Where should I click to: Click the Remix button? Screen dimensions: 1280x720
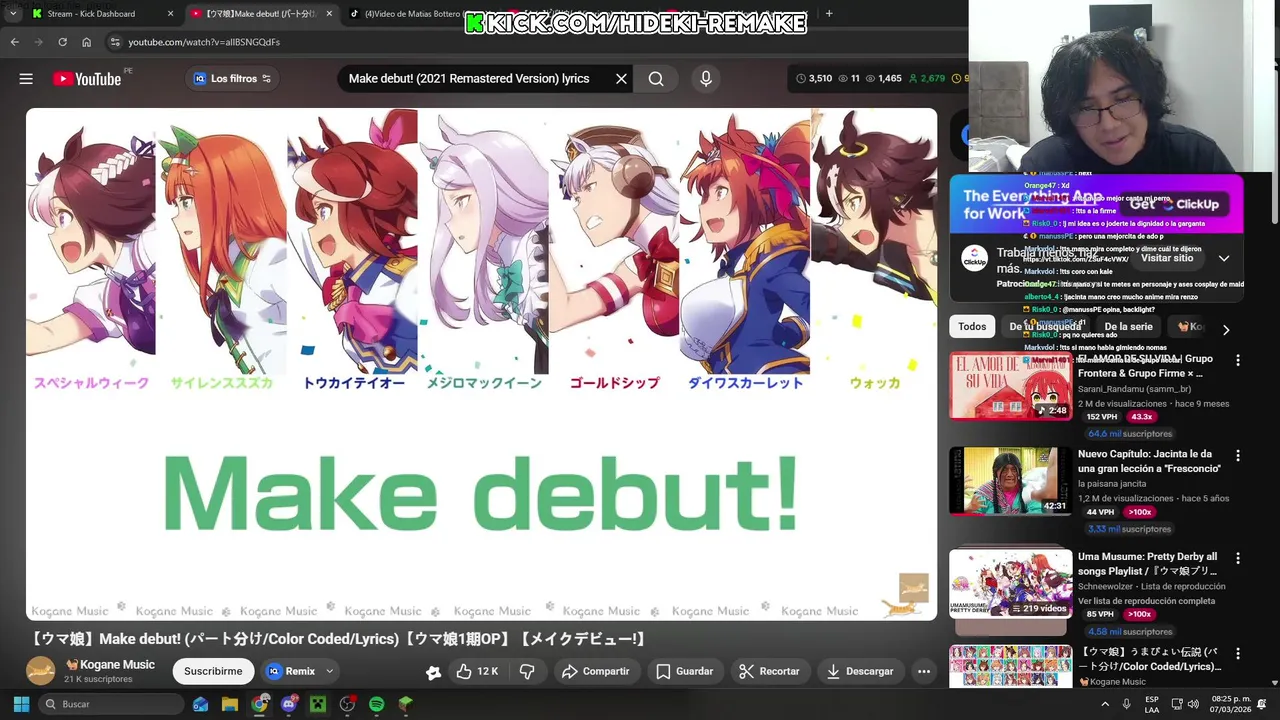point(291,671)
